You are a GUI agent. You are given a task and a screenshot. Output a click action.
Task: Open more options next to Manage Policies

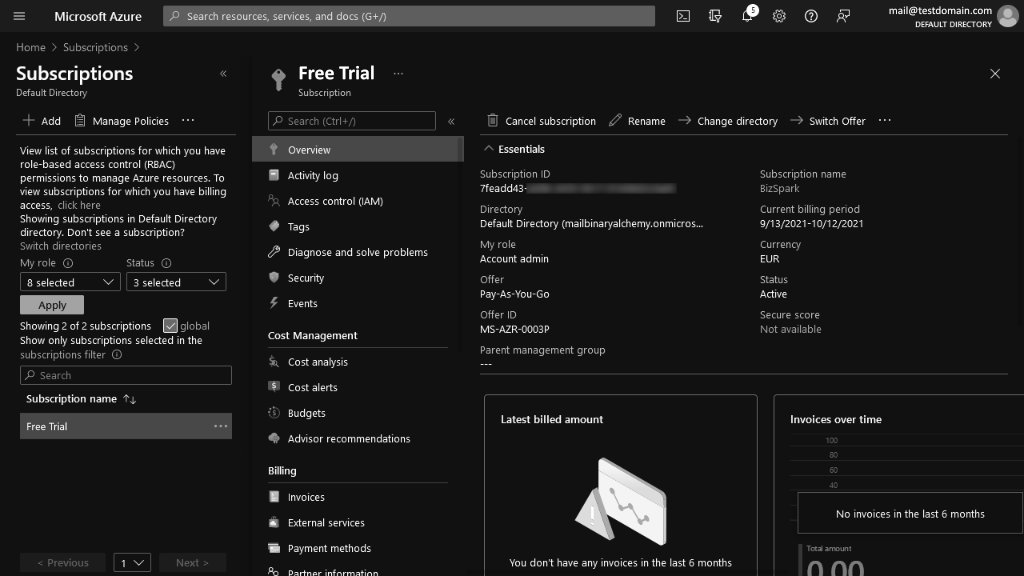(187, 120)
